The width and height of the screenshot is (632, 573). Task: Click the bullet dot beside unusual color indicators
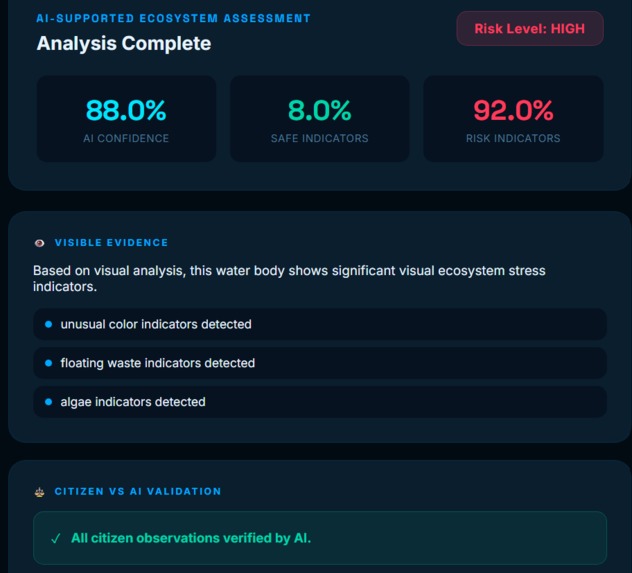pos(48,324)
